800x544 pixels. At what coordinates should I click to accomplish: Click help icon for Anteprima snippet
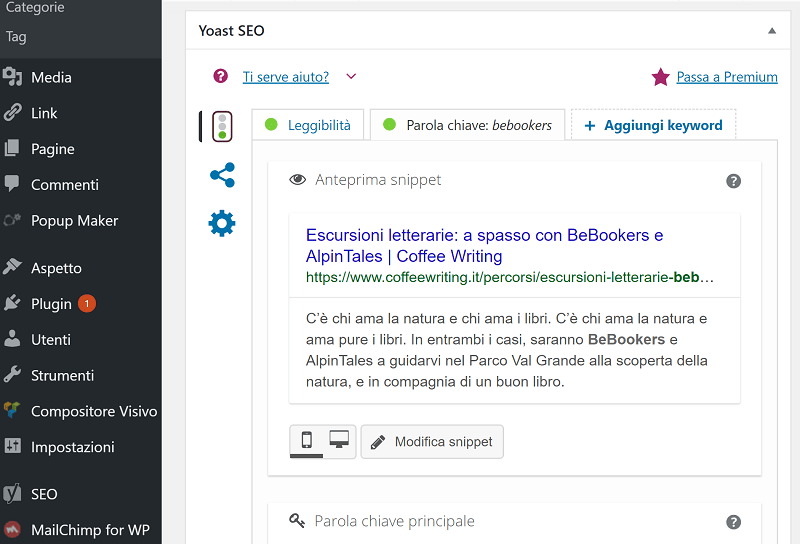tap(733, 181)
